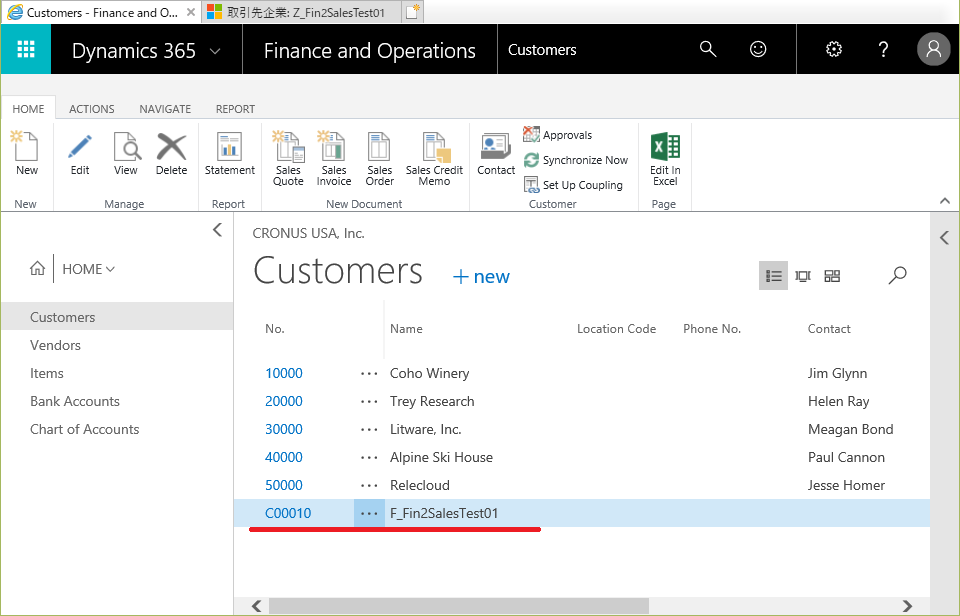Open row menu for Trey Research

[369, 402]
